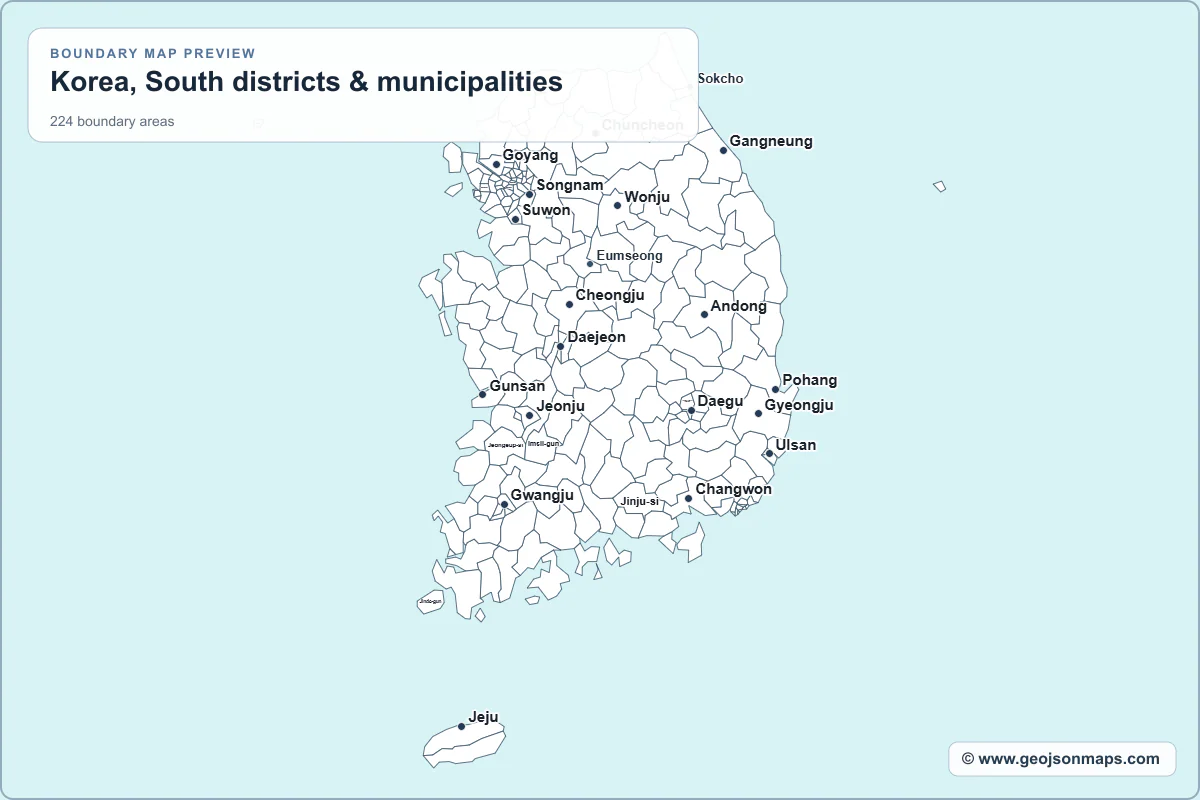
Task: Select the Gangneung marker dot
Action: [723, 150]
